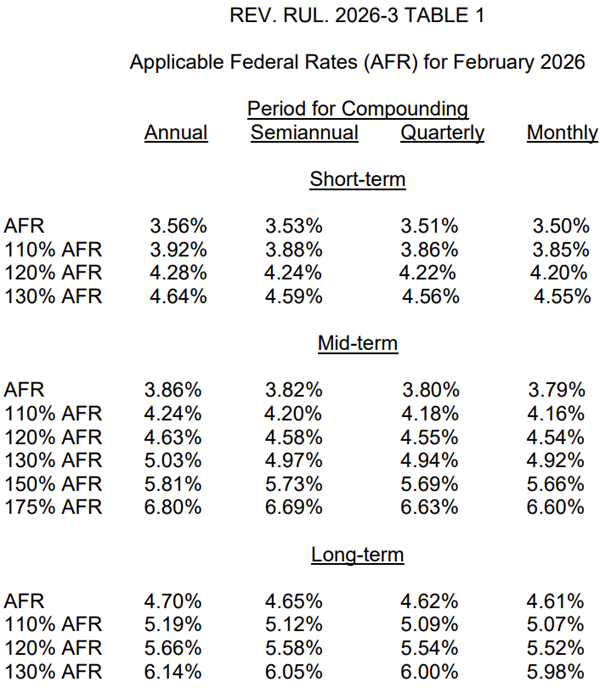Click the Annual column header
Screen dimensions: 600x699
click(176, 133)
